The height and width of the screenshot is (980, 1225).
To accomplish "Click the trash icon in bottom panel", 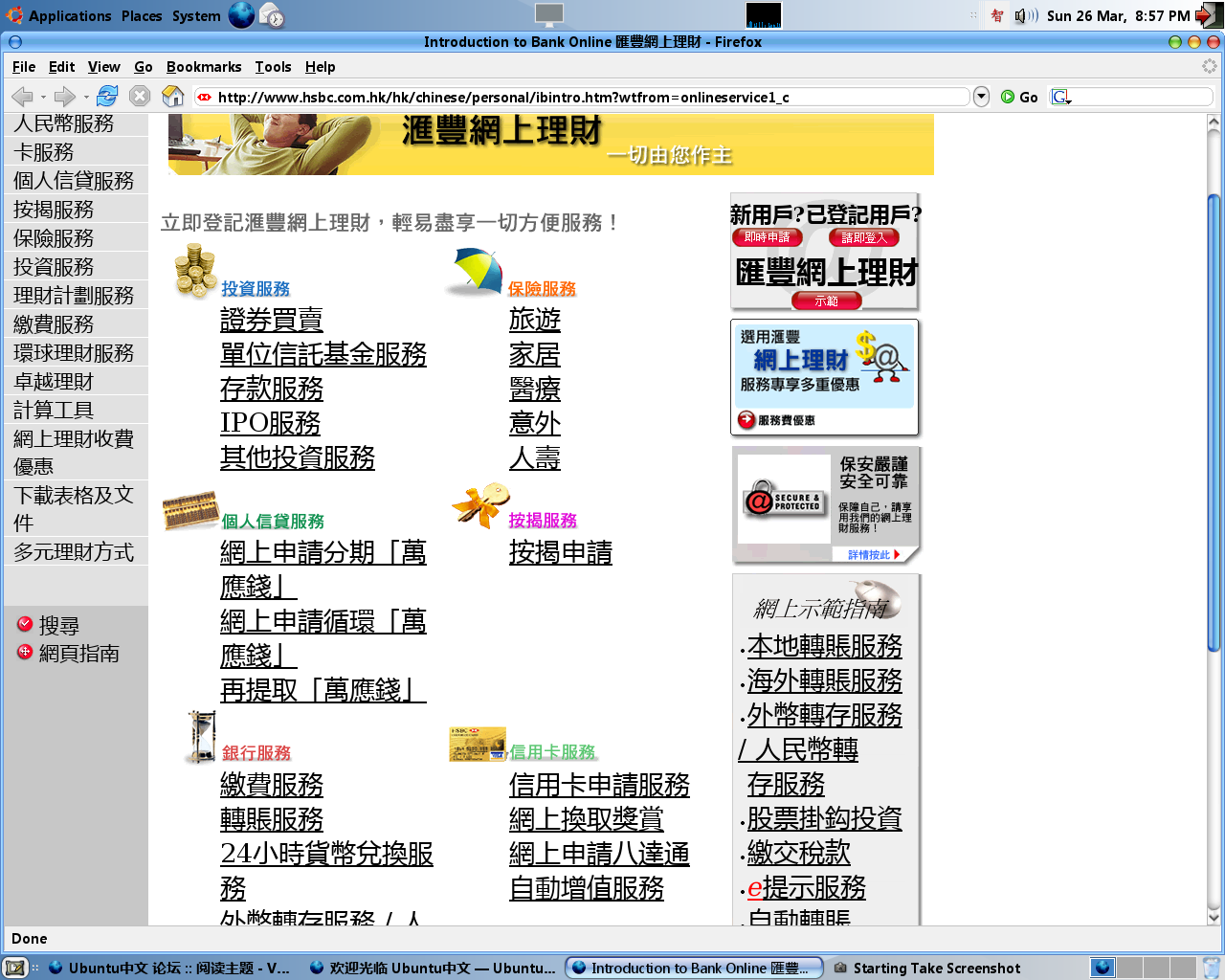I will (1212, 968).
